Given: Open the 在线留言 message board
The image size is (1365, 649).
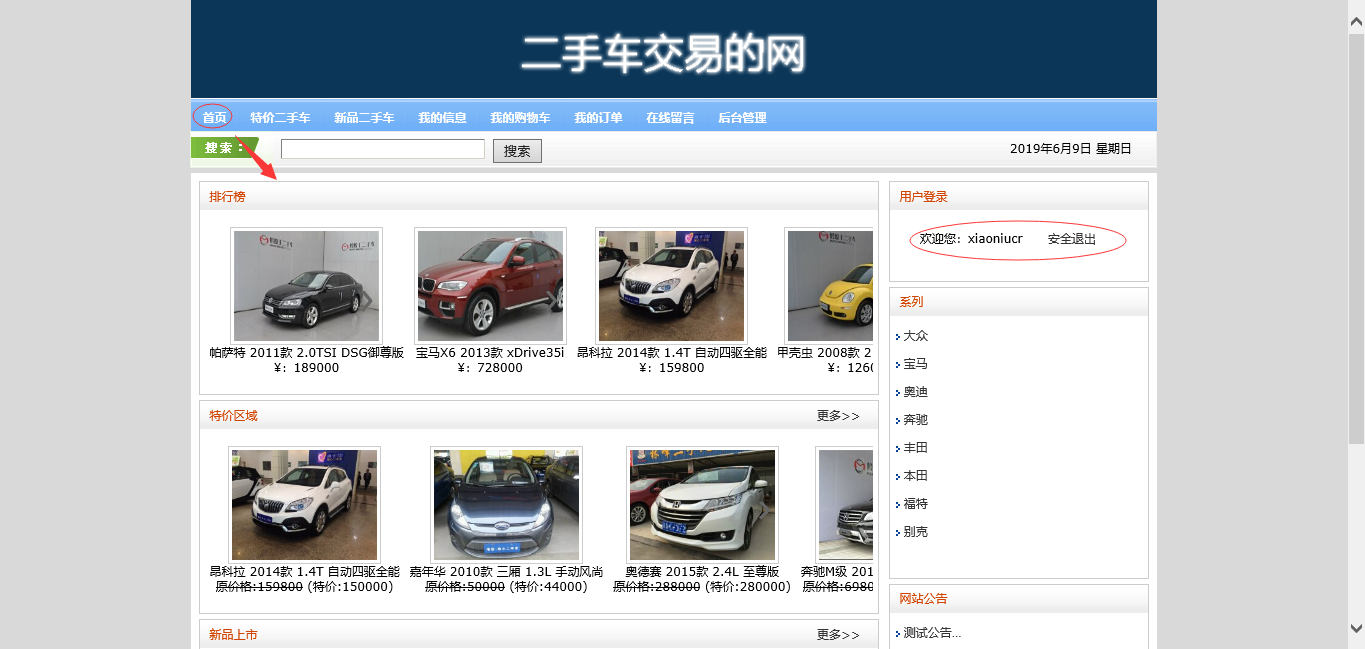Looking at the screenshot, I should point(670,118).
